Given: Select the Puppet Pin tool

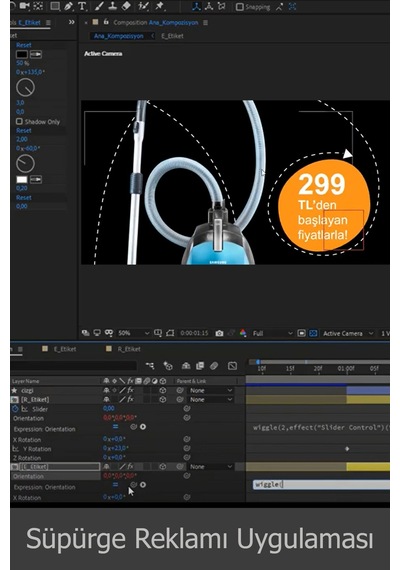Looking at the screenshot, I should tap(159, 6).
